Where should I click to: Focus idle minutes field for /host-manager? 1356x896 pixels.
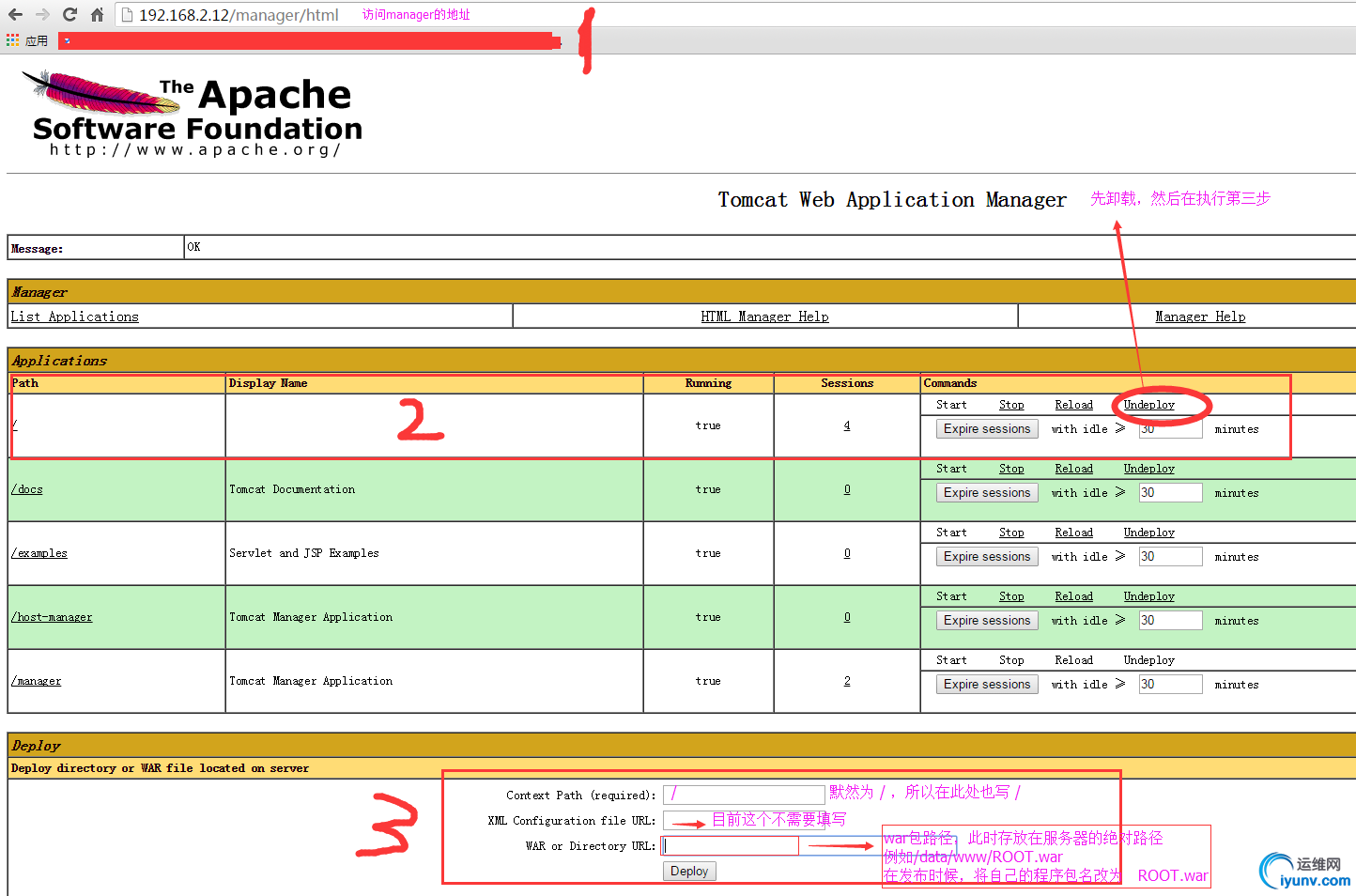click(1170, 621)
